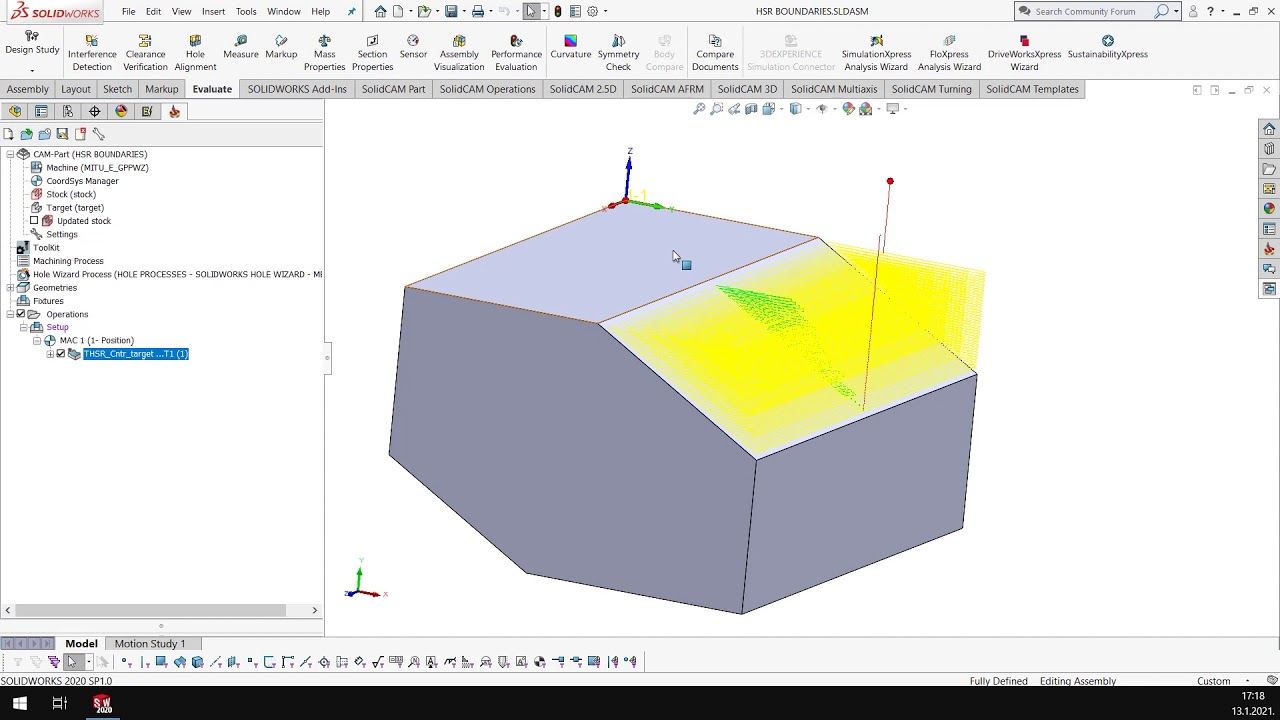1280x720 pixels.
Task: Open the Windows Start menu
Action: [19, 703]
